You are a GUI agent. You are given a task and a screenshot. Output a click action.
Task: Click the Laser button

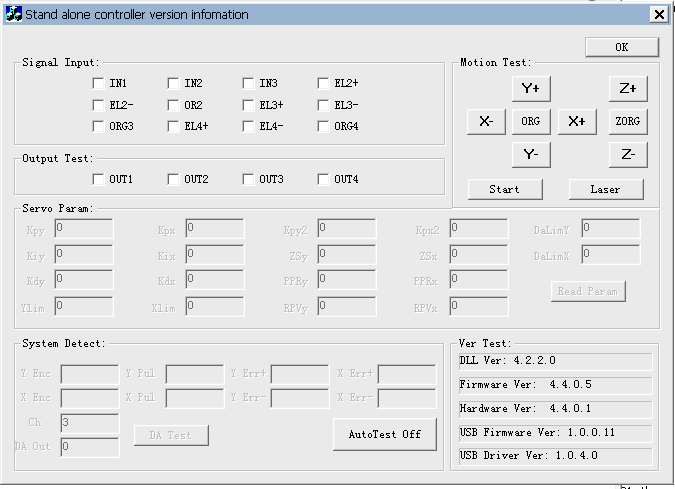(606, 189)
